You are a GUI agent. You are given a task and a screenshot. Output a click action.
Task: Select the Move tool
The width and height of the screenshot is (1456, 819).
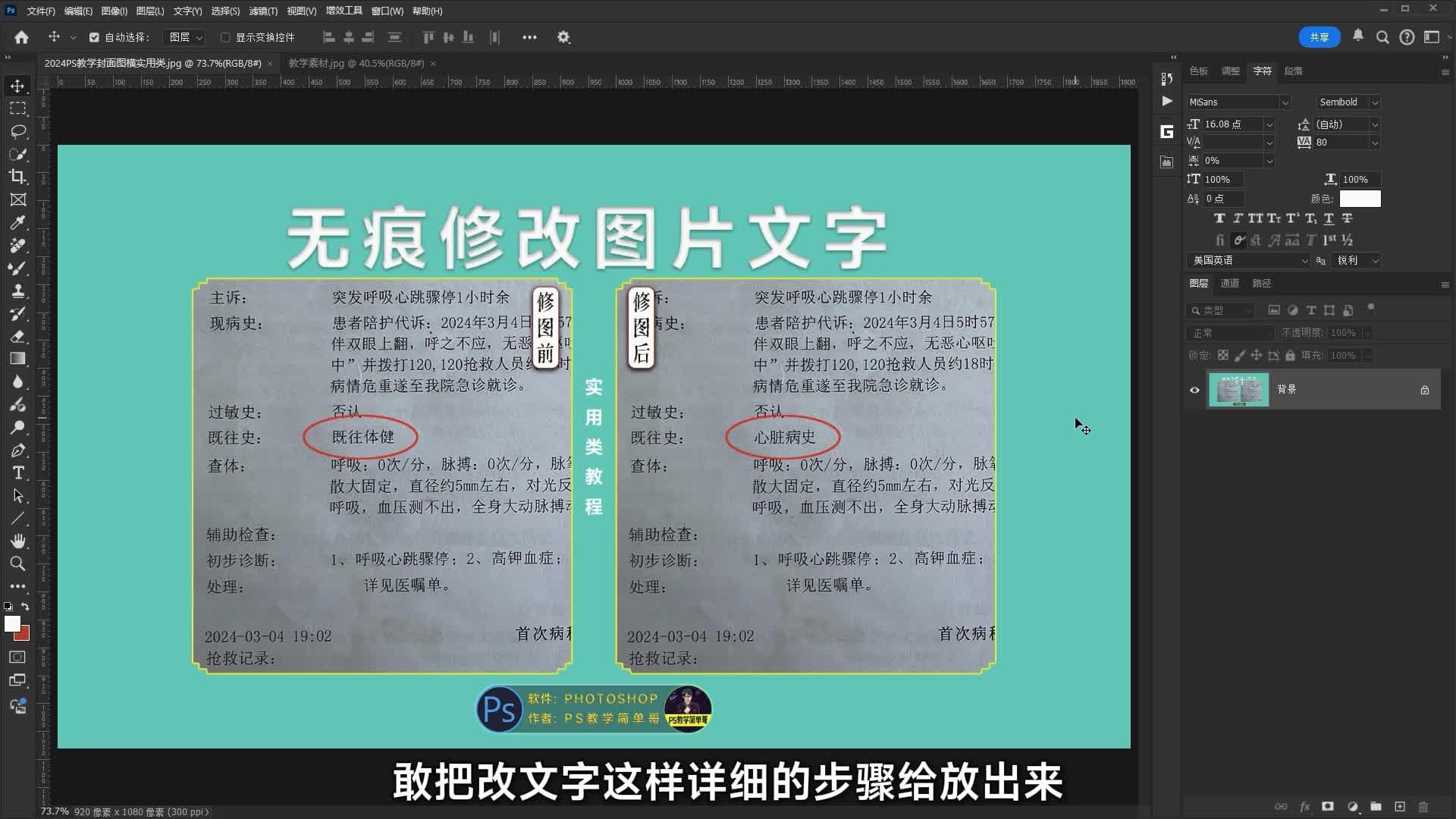(x=17, y=86)
